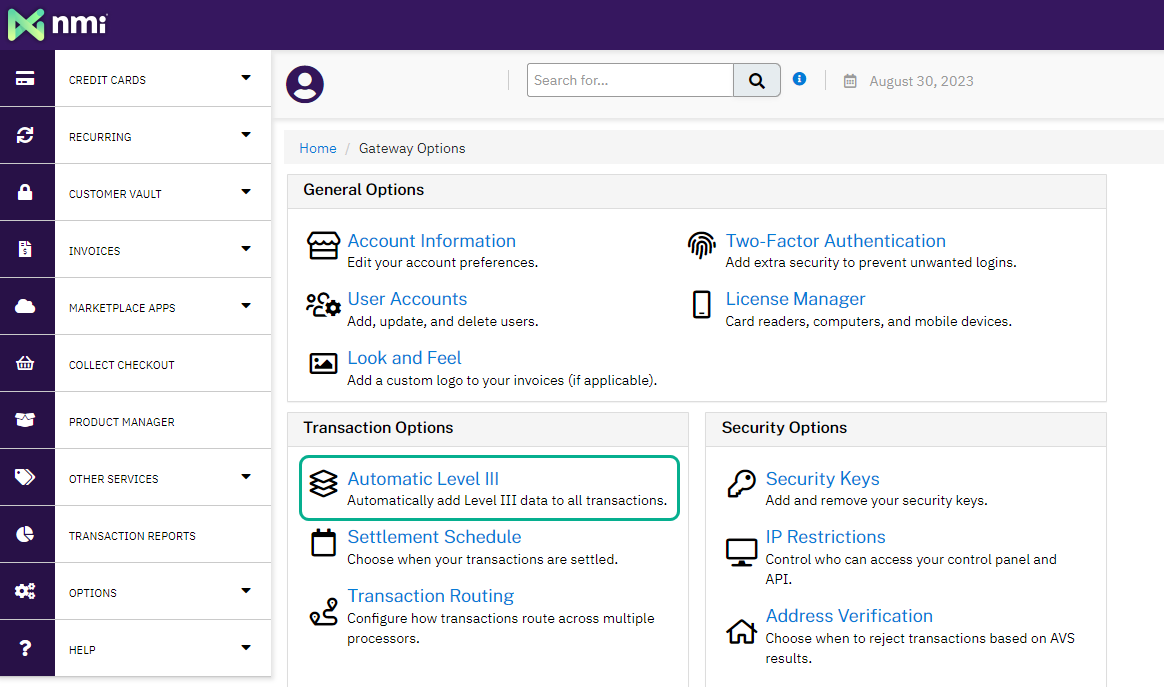This screenshot has height=687, width=1164.
Task: Click the Automatic Level III layers icon
Action: coord(324,483)
